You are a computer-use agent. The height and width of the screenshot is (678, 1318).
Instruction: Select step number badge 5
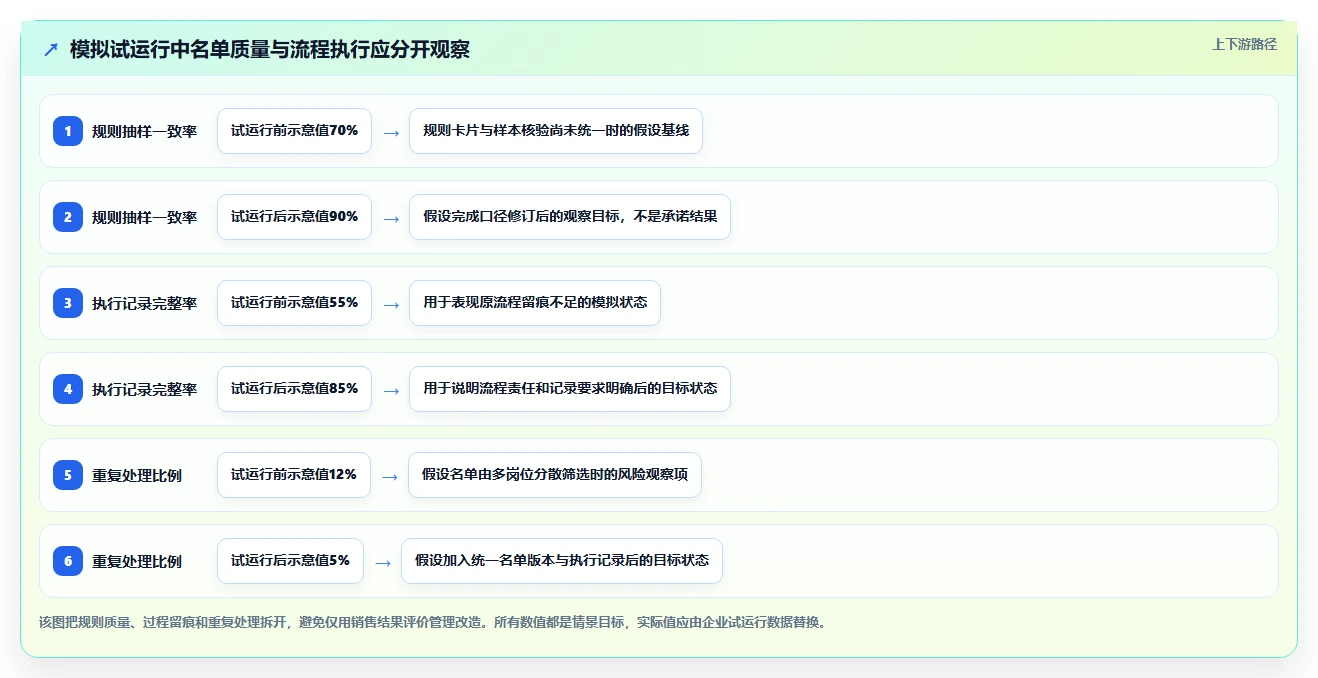68,475
